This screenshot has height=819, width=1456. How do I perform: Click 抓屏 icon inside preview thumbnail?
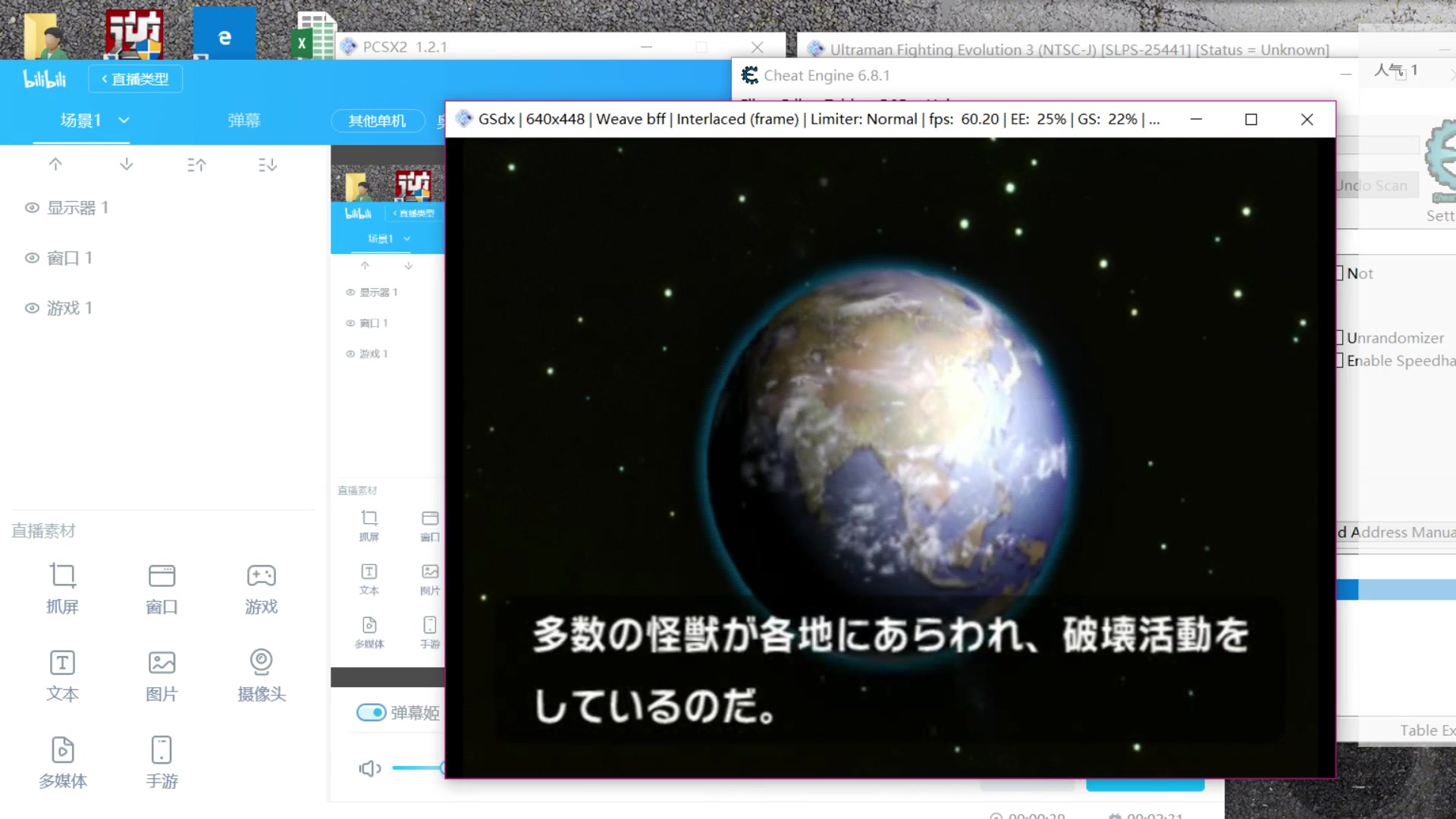[369, 525]
